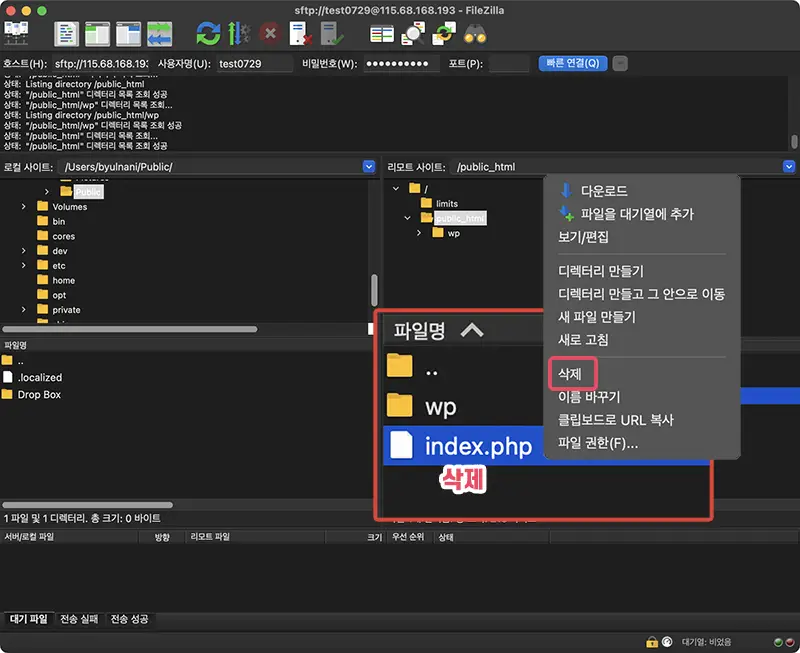Disconnect from the current server icon

[301, 34]
